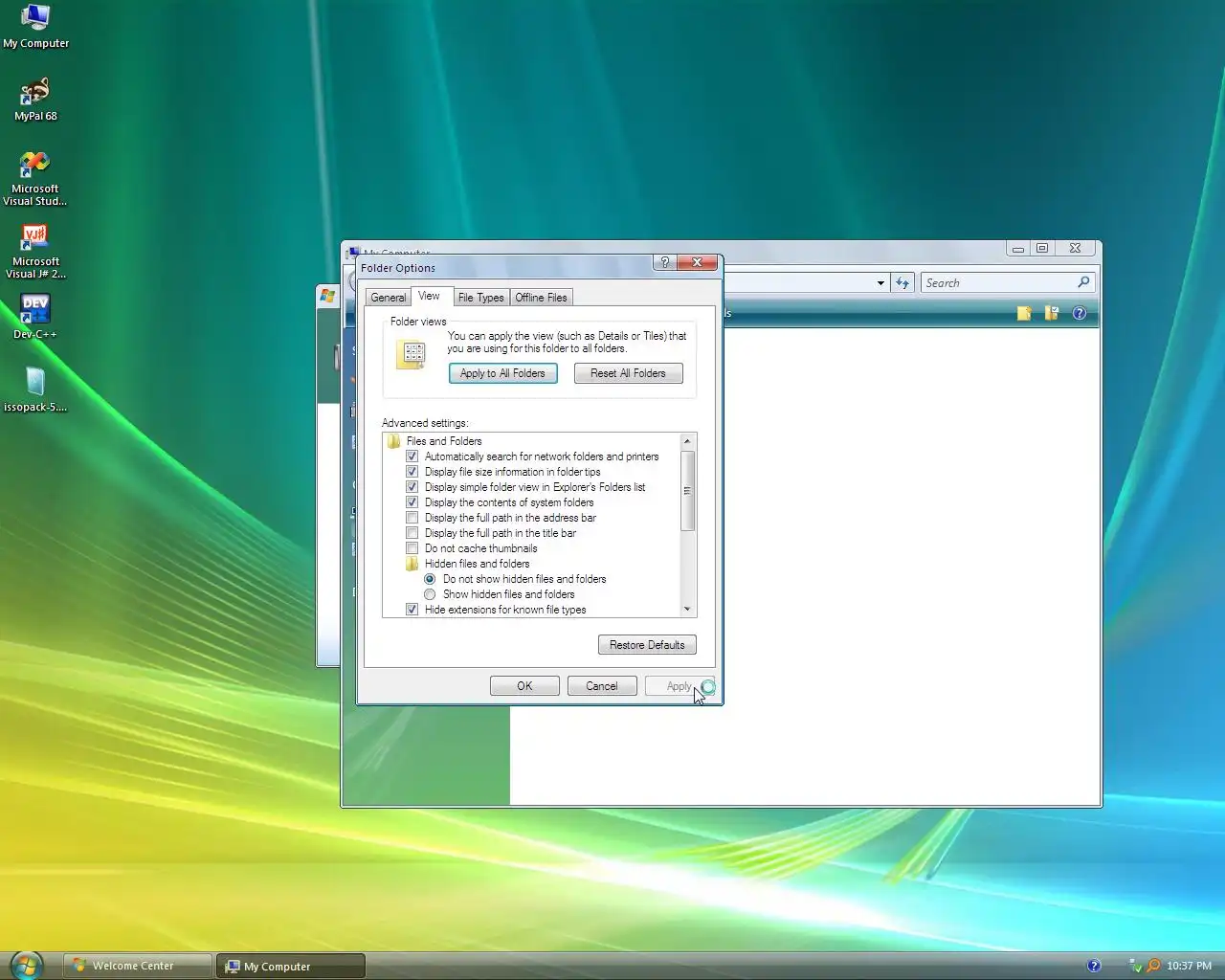The height and width of the screenshot is (980, 1225).
Task: Switch to Welcome Center taskbar button
Action: [138, 966]
